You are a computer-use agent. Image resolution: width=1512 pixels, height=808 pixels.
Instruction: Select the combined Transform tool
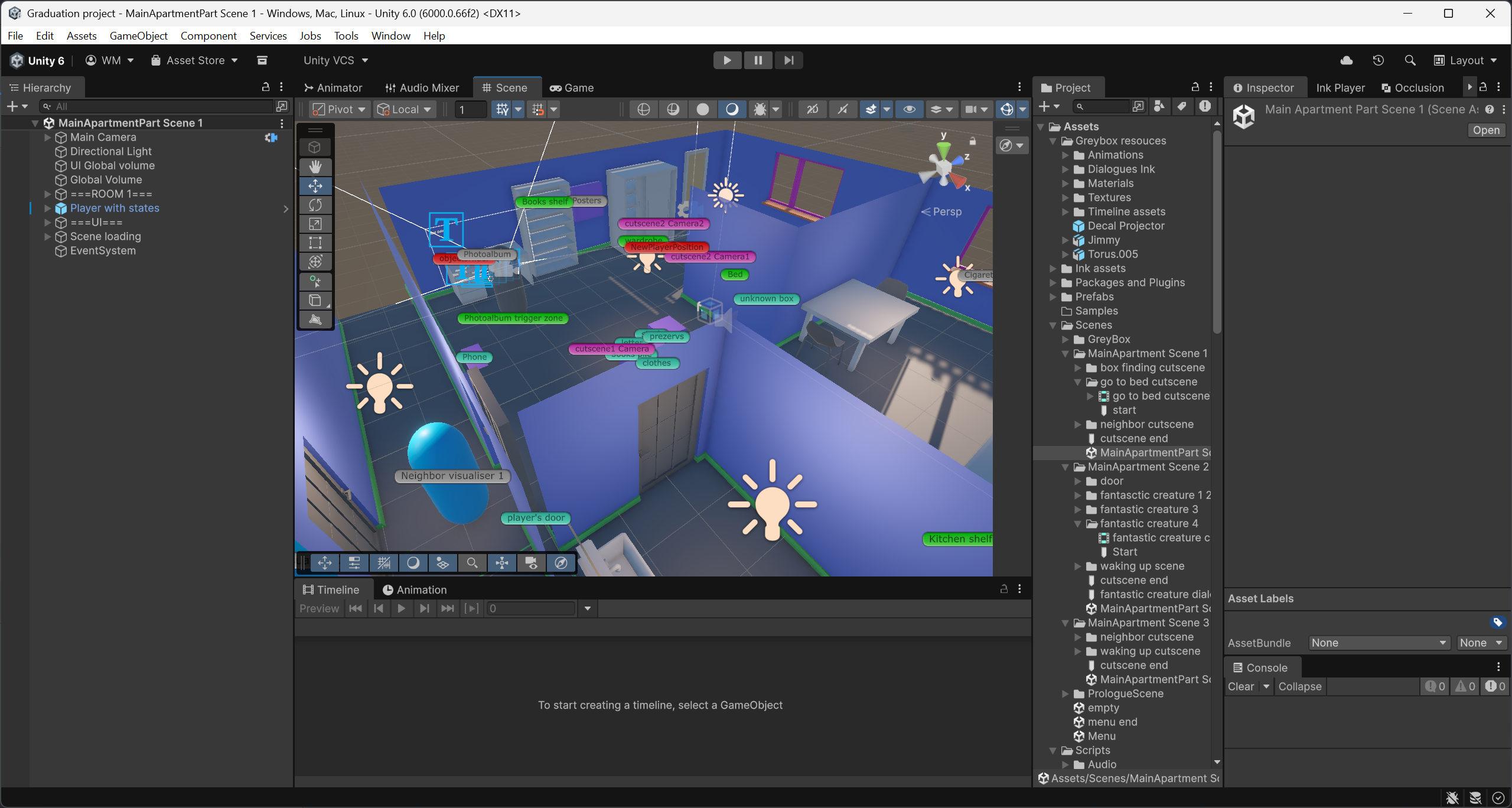315,262
